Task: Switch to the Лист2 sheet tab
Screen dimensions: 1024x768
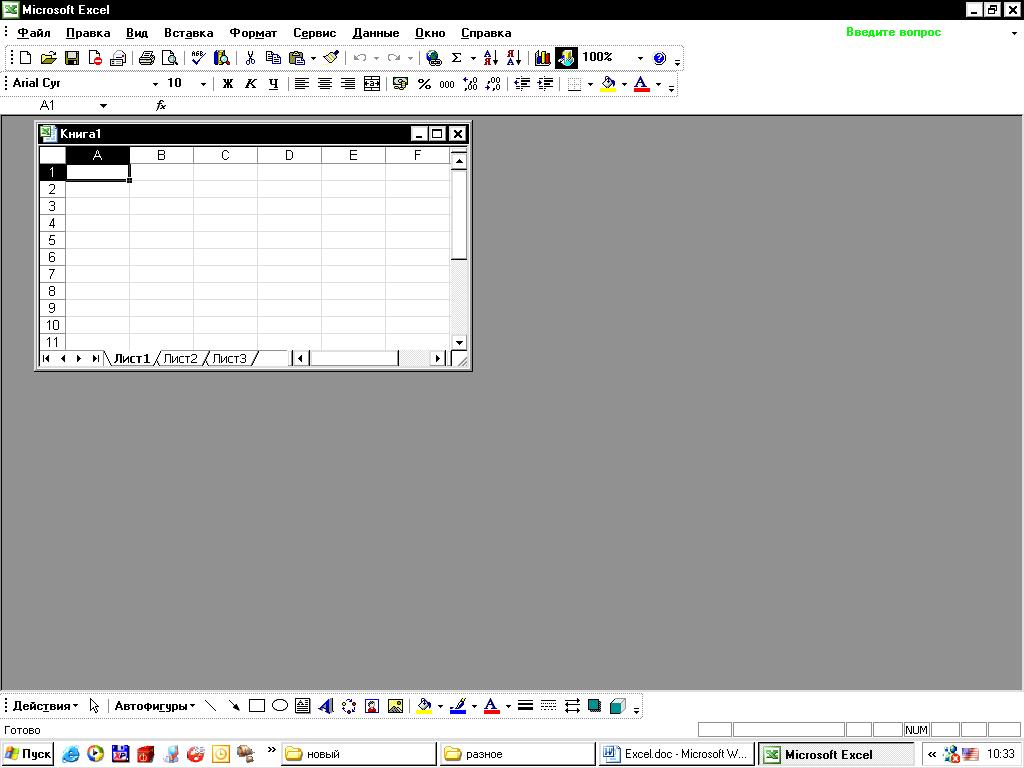Action: pyautogui.click(x=180, y=359)
